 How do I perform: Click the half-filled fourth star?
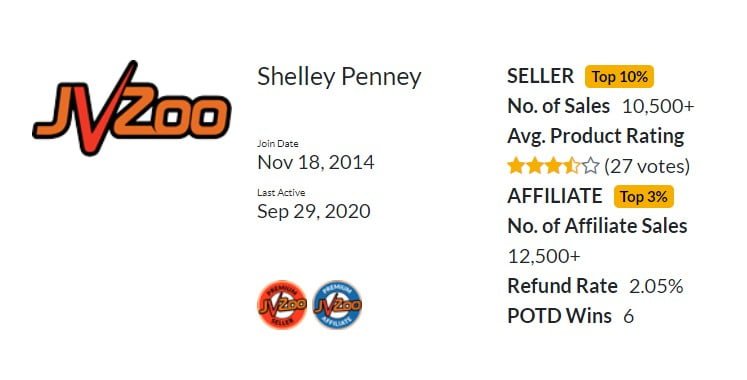pyautogui.click(x=572, y=166)
